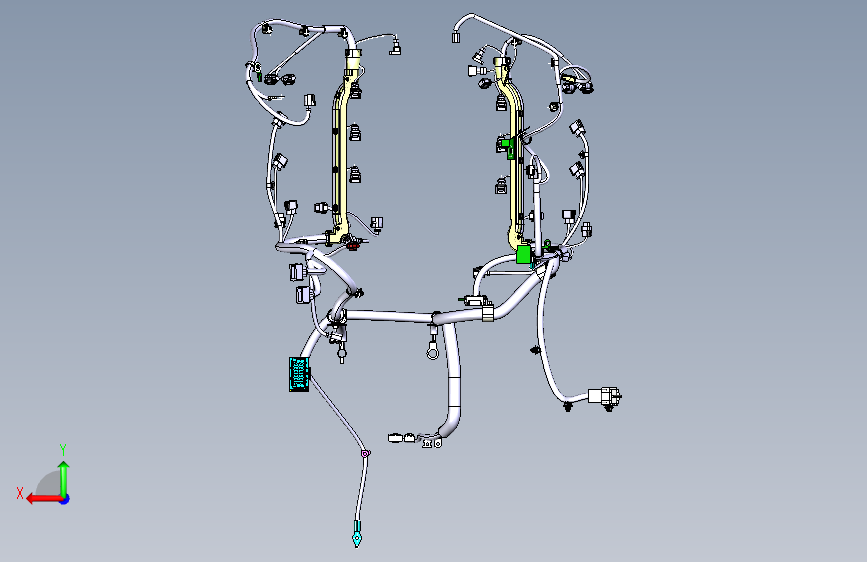
Task: Click the red X axis arrow of the triad
Action: coord(44,499)
